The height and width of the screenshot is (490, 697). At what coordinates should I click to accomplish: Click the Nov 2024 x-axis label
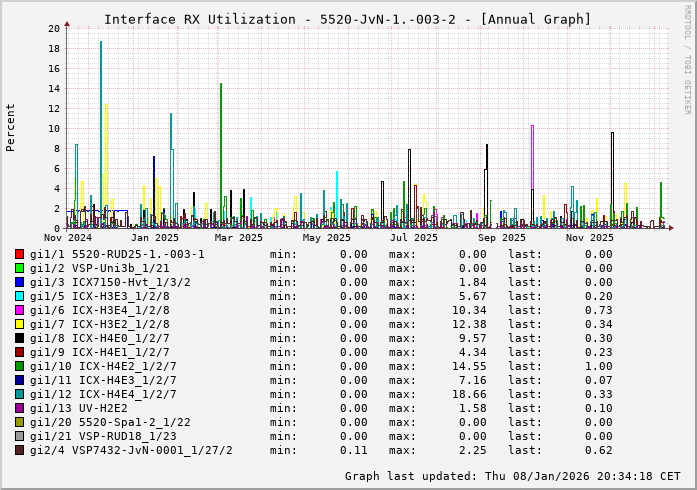tap(68, 238)
